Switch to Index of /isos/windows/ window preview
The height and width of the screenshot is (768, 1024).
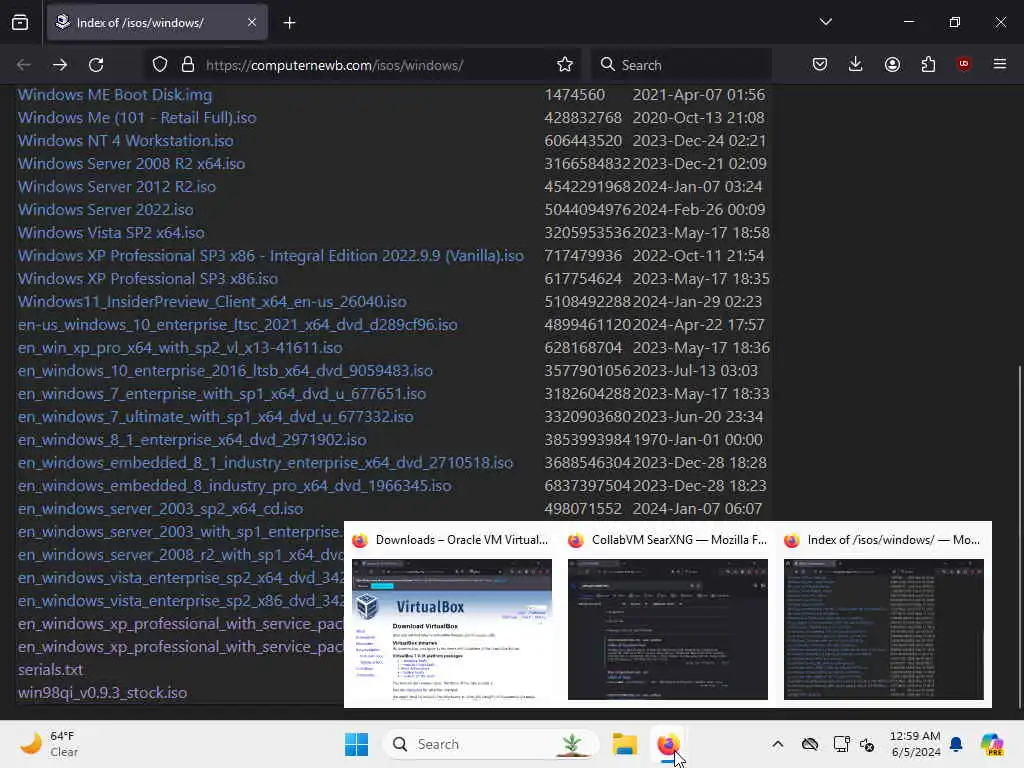coord(884,615)
